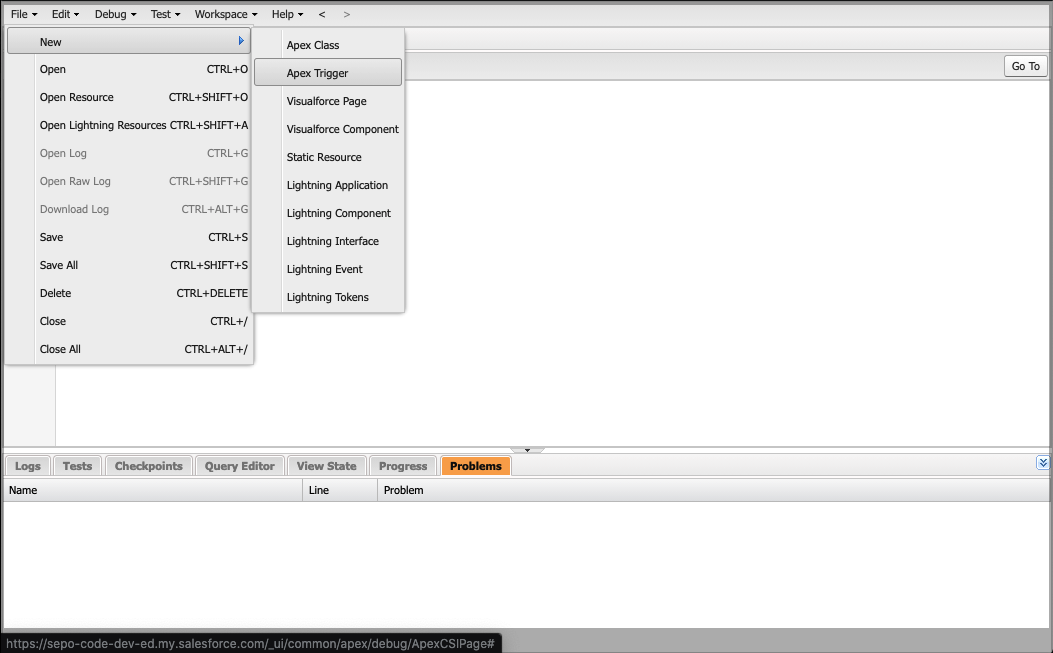Select the Open Log menu entry
Image resolution: width=1053 pixels, height=653 pixels.
pos(129,153)
